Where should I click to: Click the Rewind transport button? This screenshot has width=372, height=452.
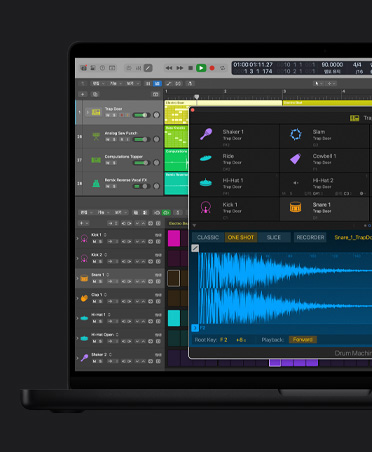coord(169,68)
